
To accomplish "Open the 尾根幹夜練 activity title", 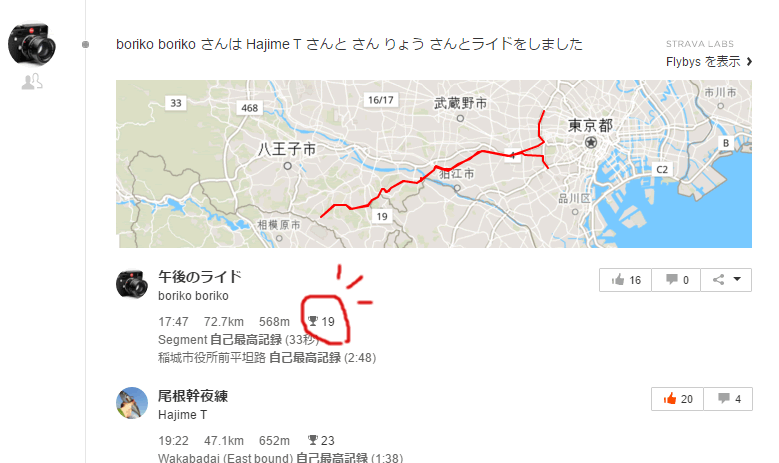I will pyautogui.click(x=193, y=396).
